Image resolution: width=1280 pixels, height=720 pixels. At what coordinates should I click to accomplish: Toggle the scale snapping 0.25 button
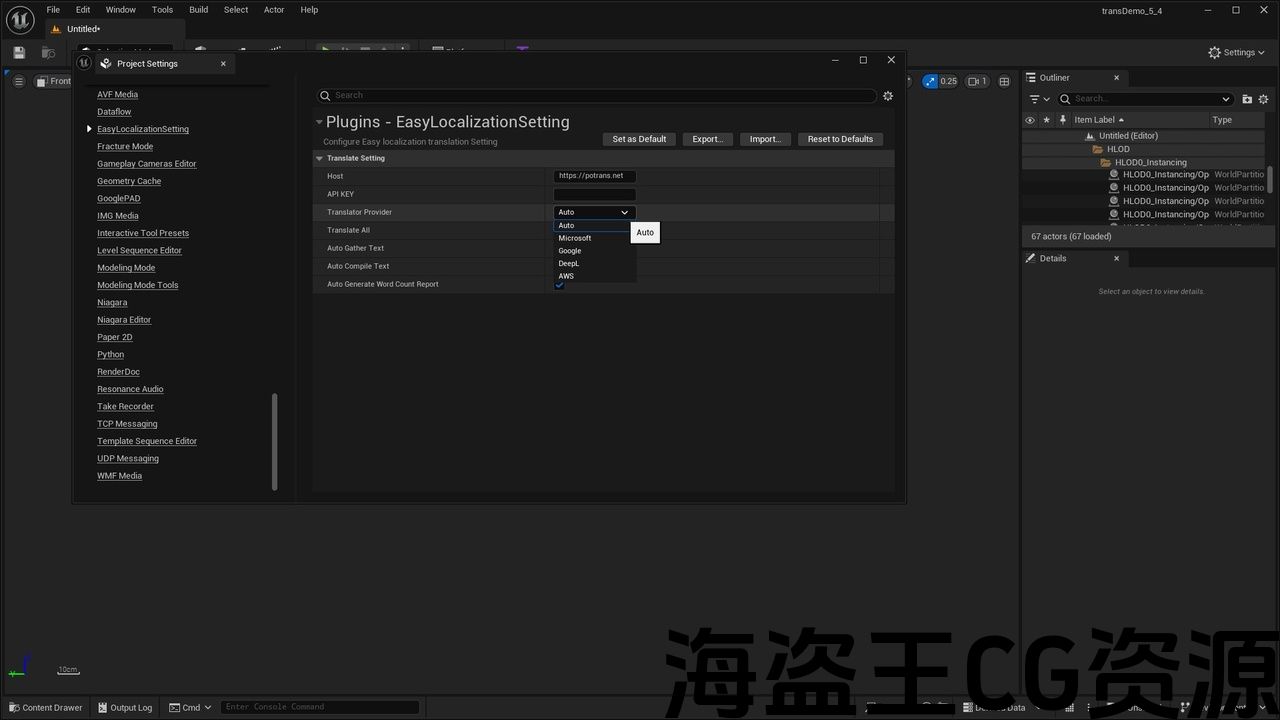pos(940,81)
